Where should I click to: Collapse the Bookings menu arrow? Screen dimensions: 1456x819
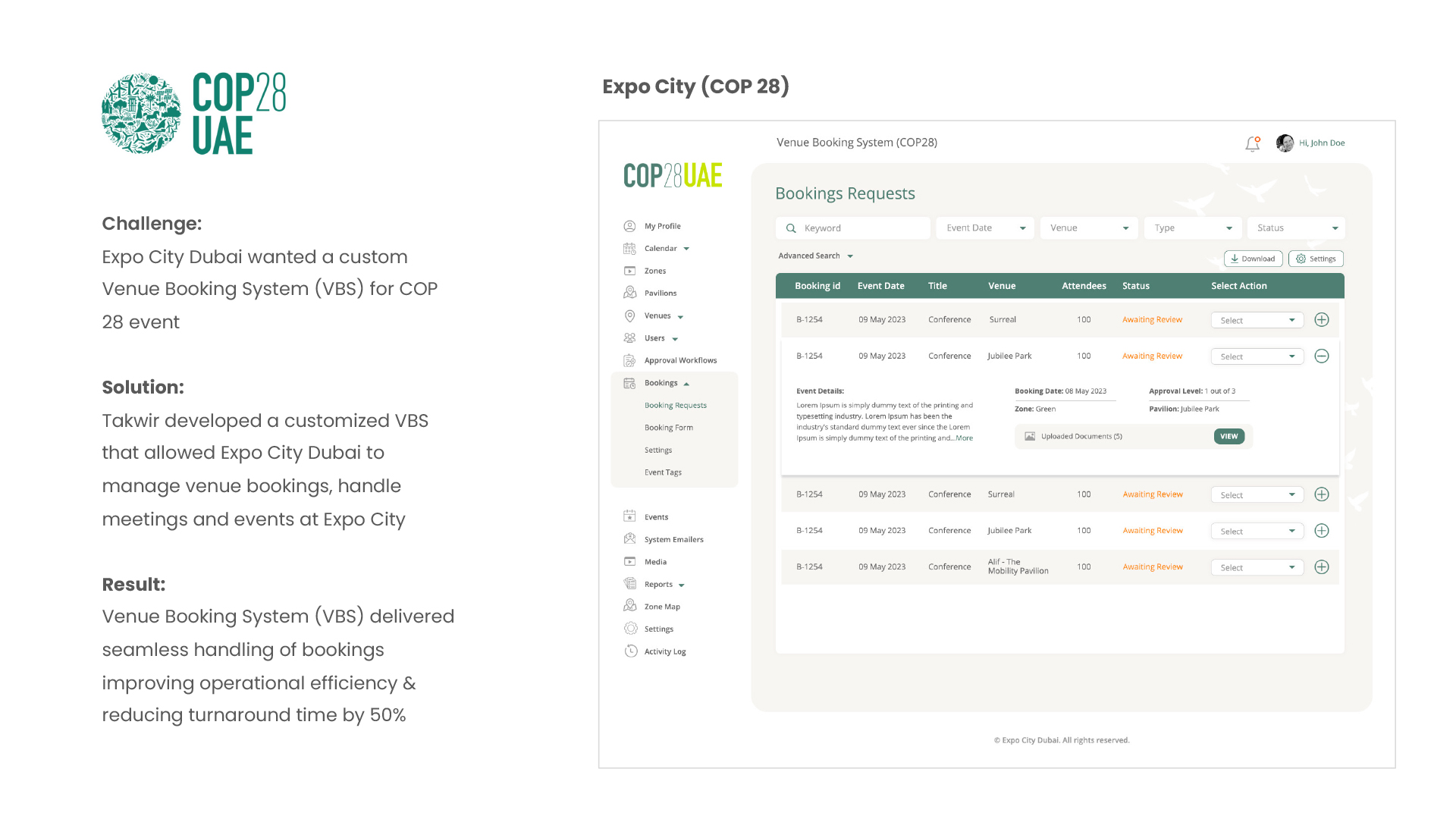pos(686,384)
